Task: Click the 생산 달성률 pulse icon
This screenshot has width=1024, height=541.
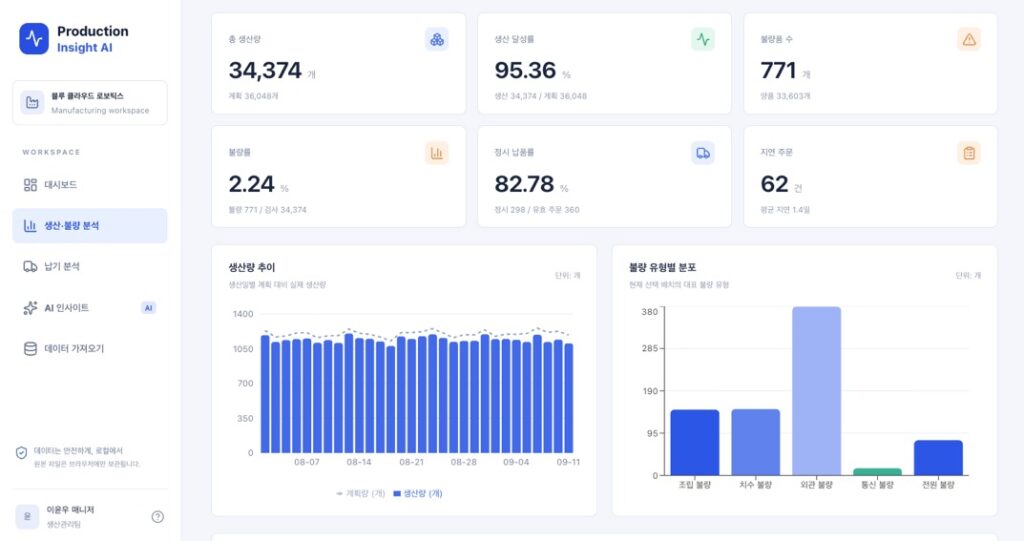Action: 703,40
